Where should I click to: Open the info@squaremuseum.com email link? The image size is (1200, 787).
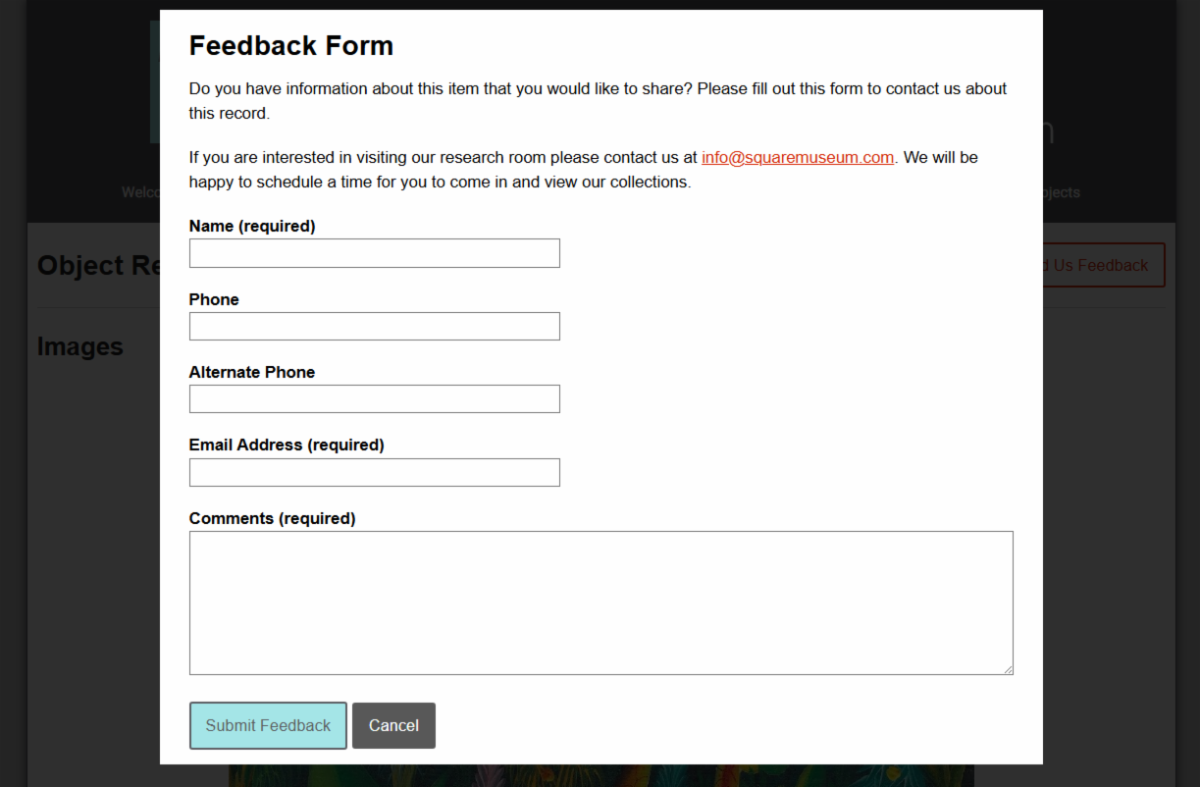tap(797, 157)
